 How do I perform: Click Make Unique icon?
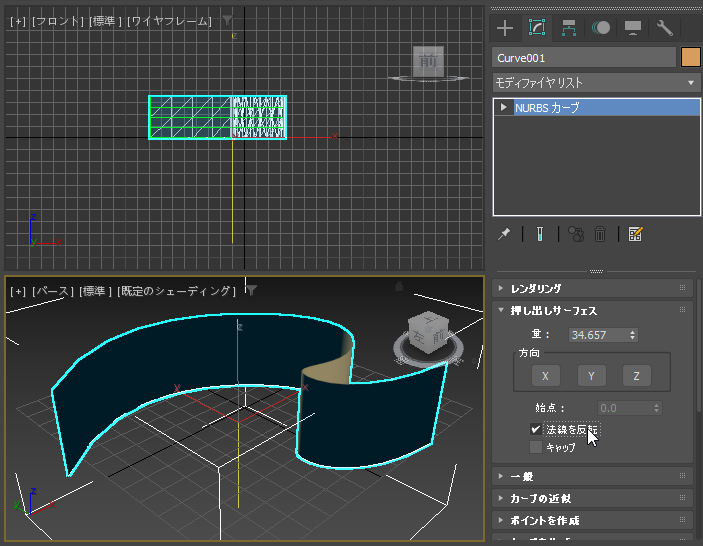click(576, 234)
